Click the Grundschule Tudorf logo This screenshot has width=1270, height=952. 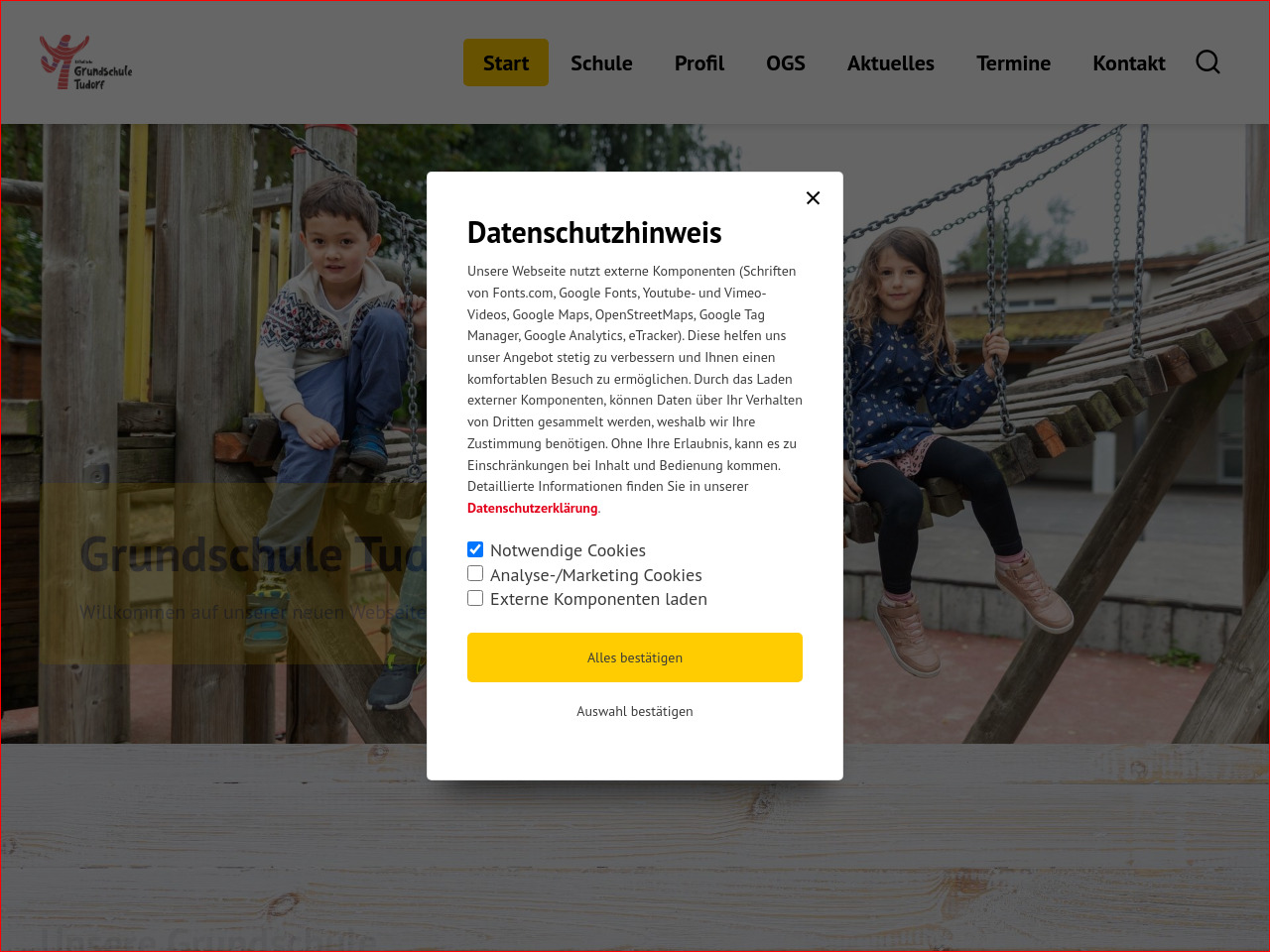pyautogui.click(x=85, y=62)
